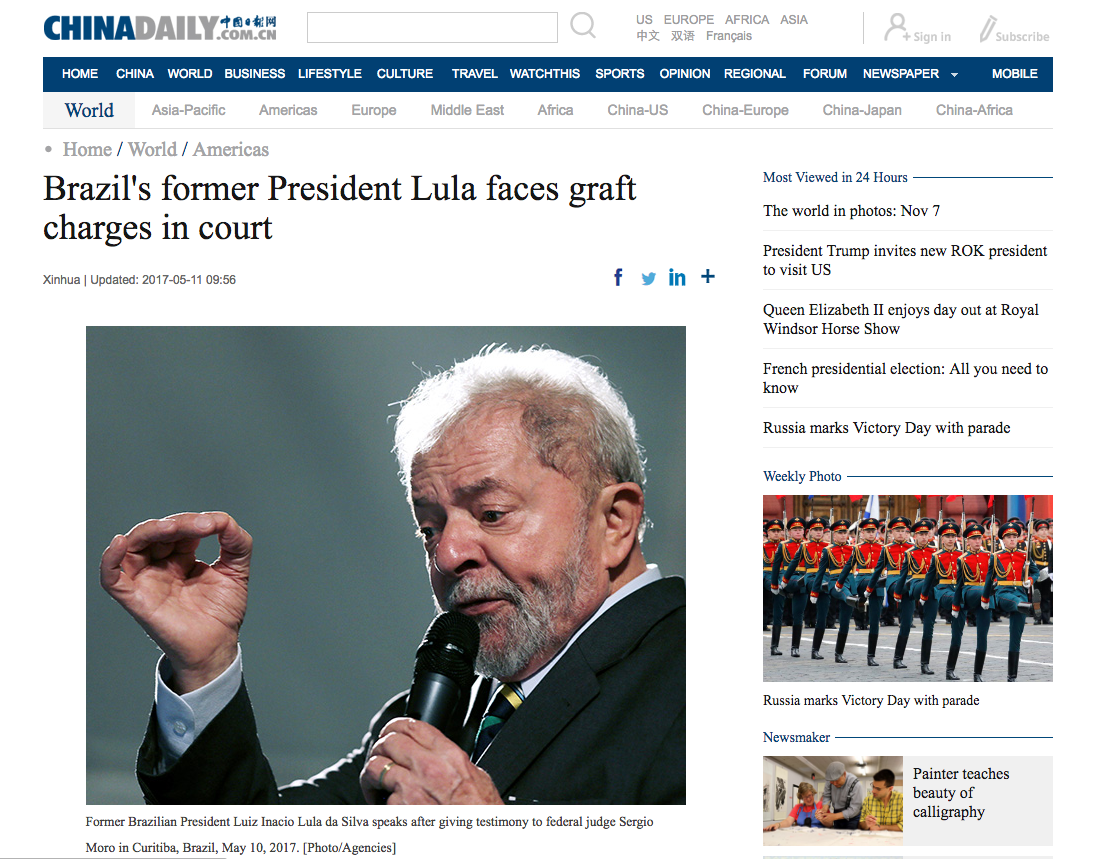
Task: Open the Opinion menu item
Action: [x=684, y=73]
